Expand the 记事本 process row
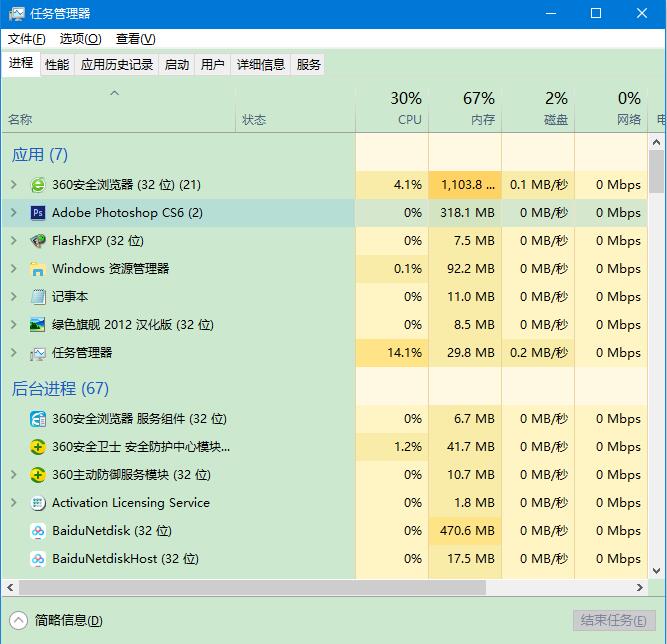667x644 pixels. (x=14, y=297)
